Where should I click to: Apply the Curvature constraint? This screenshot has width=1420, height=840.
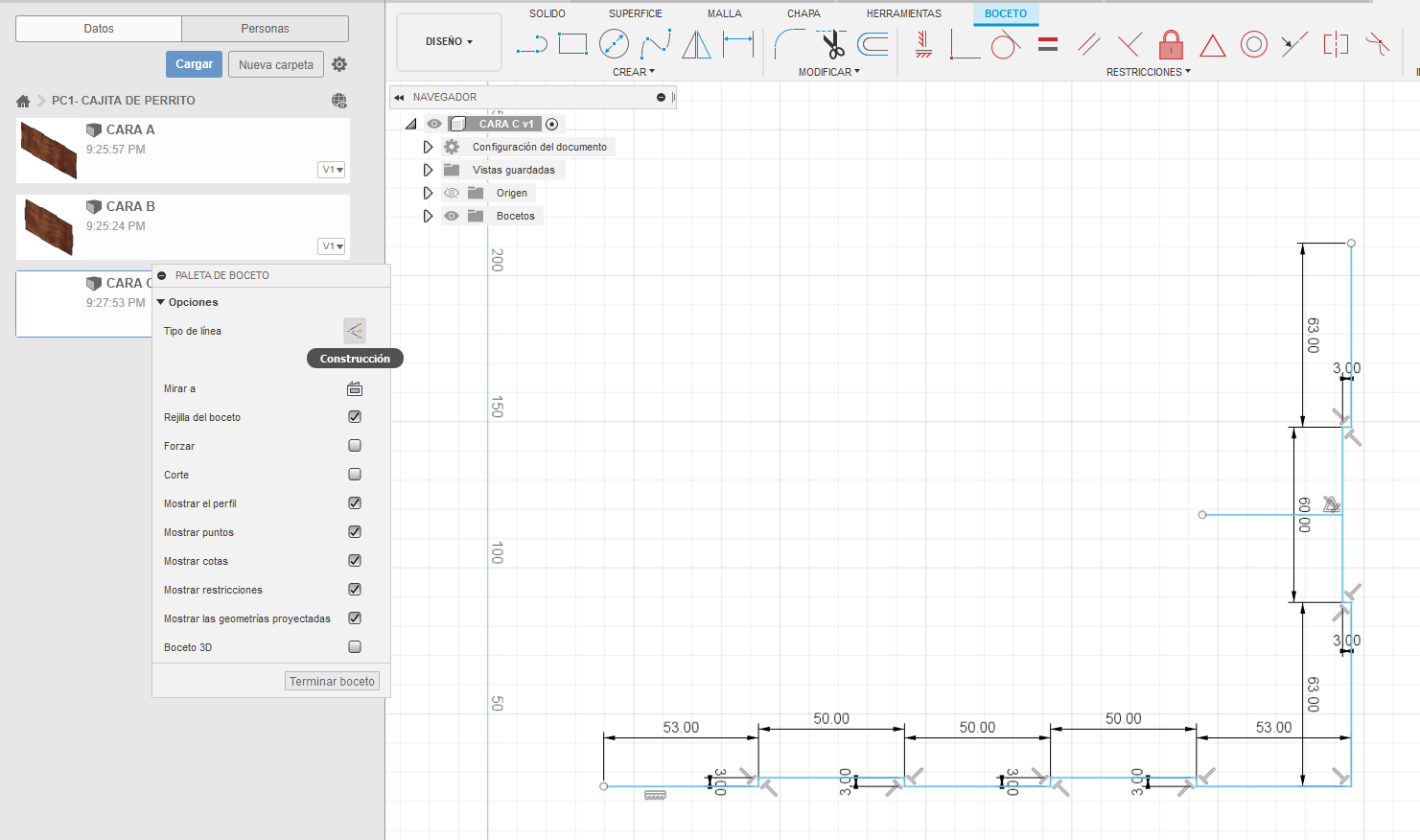pyautogui.click(x=1378, y=44)
